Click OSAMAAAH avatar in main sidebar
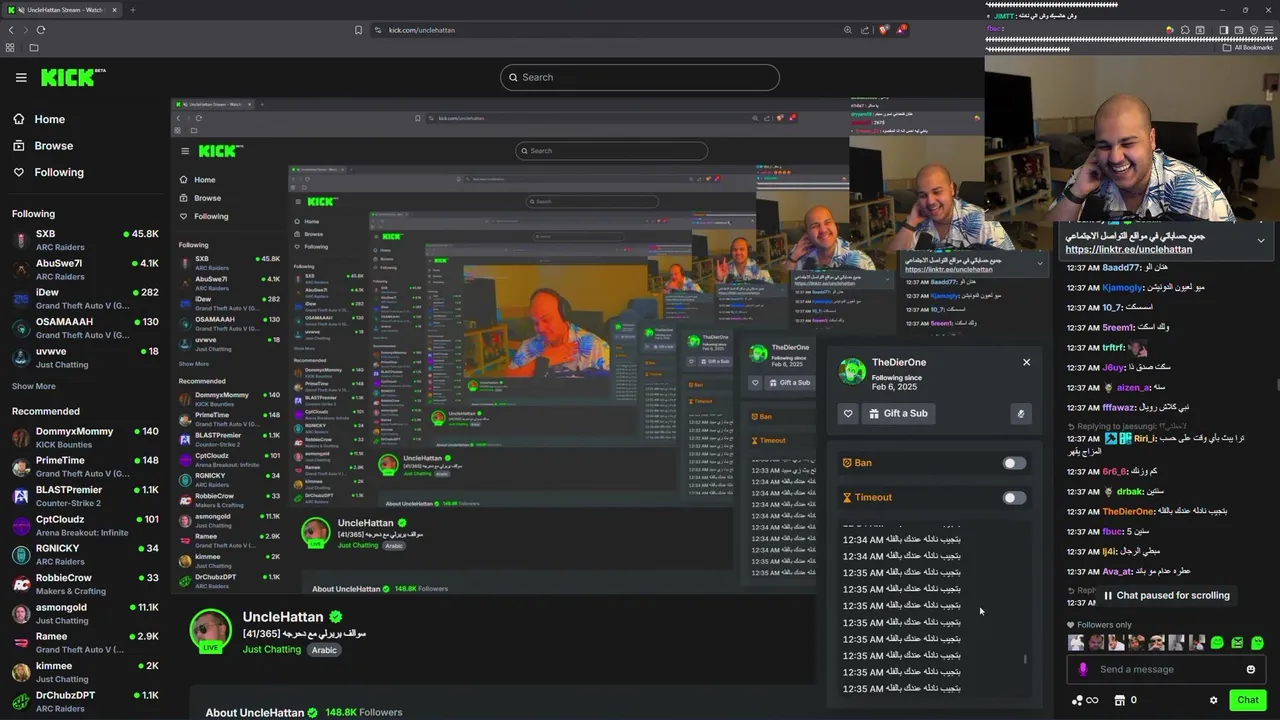1280x720 pixels. 20,328
